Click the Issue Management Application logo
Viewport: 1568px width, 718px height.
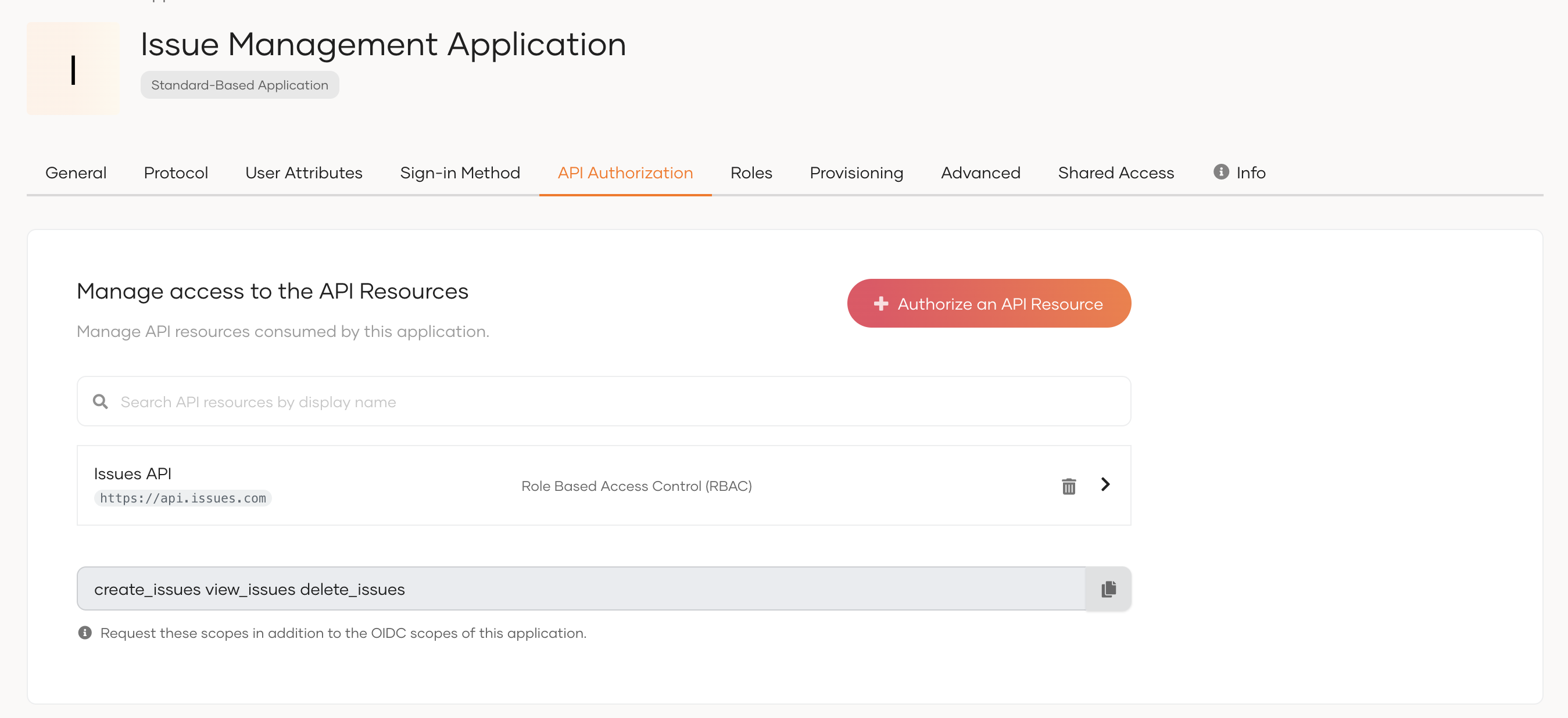click(x=73, y=68)
